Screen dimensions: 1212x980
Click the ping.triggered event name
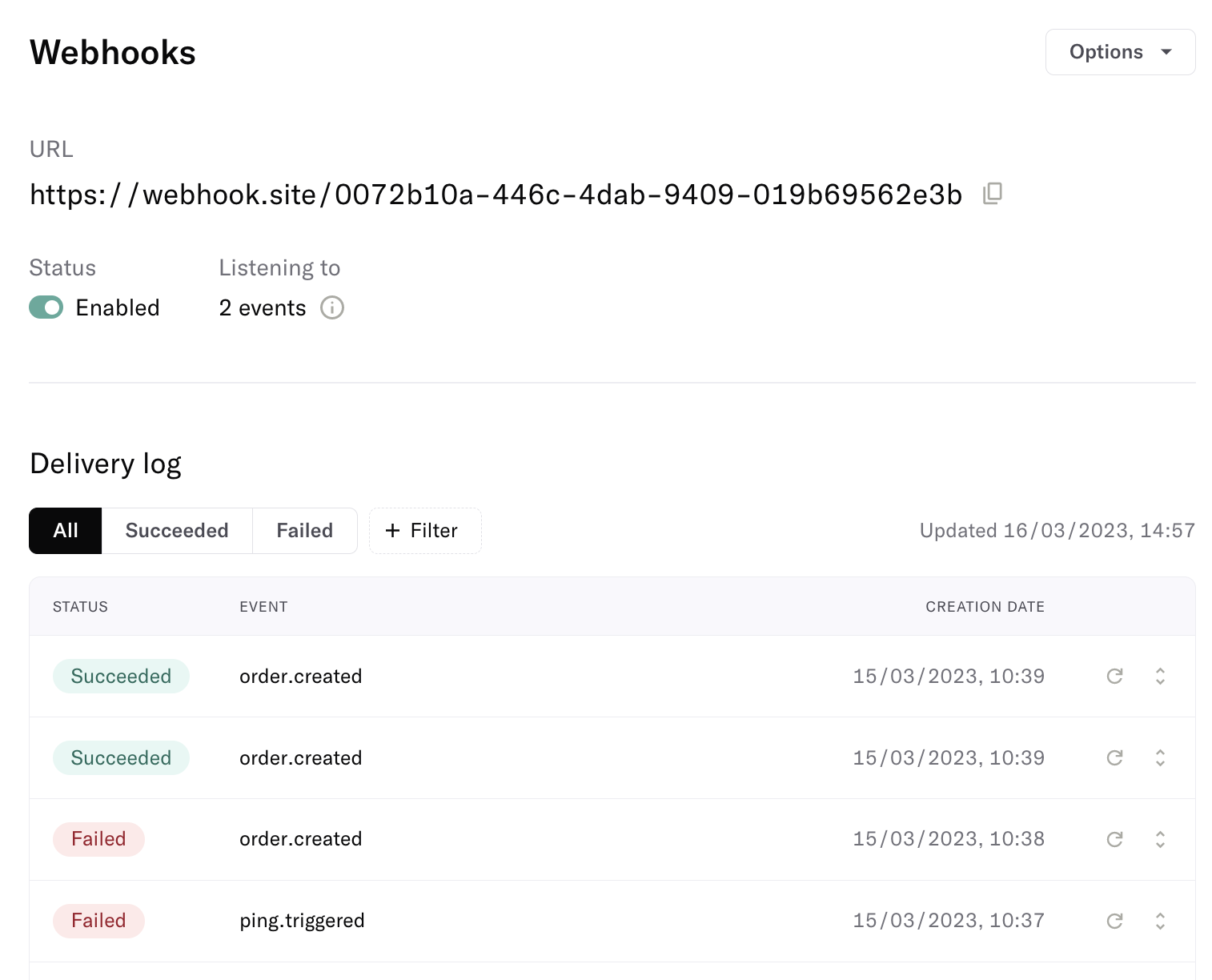302,921
